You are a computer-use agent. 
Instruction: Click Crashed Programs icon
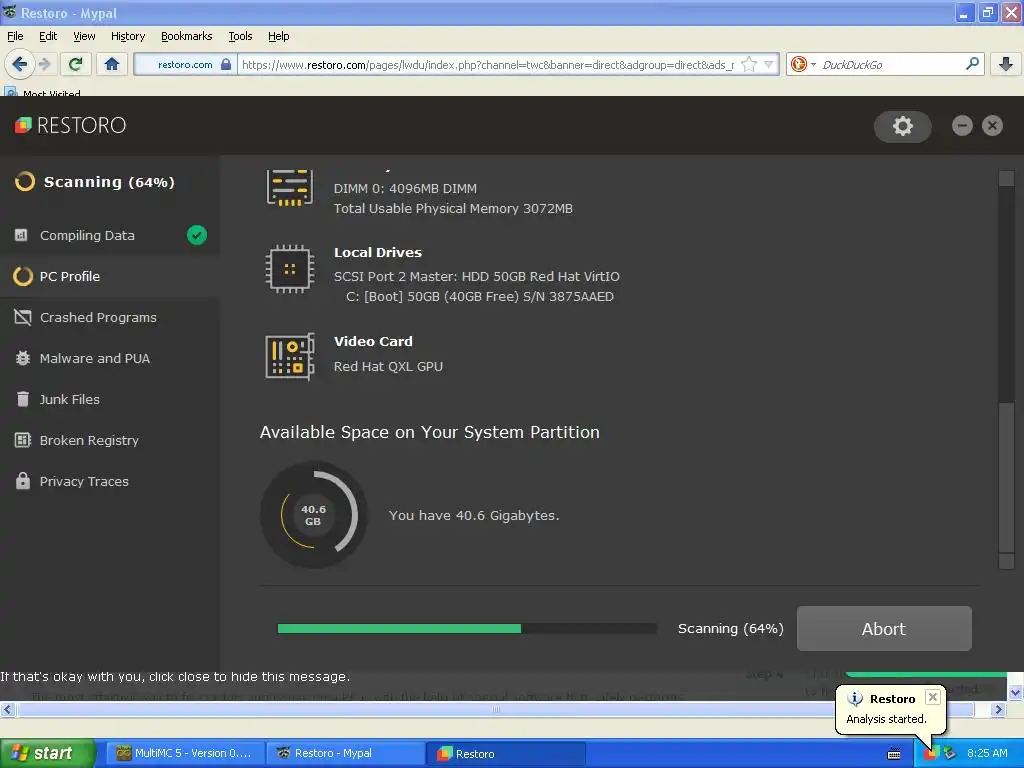pos(23,317)
